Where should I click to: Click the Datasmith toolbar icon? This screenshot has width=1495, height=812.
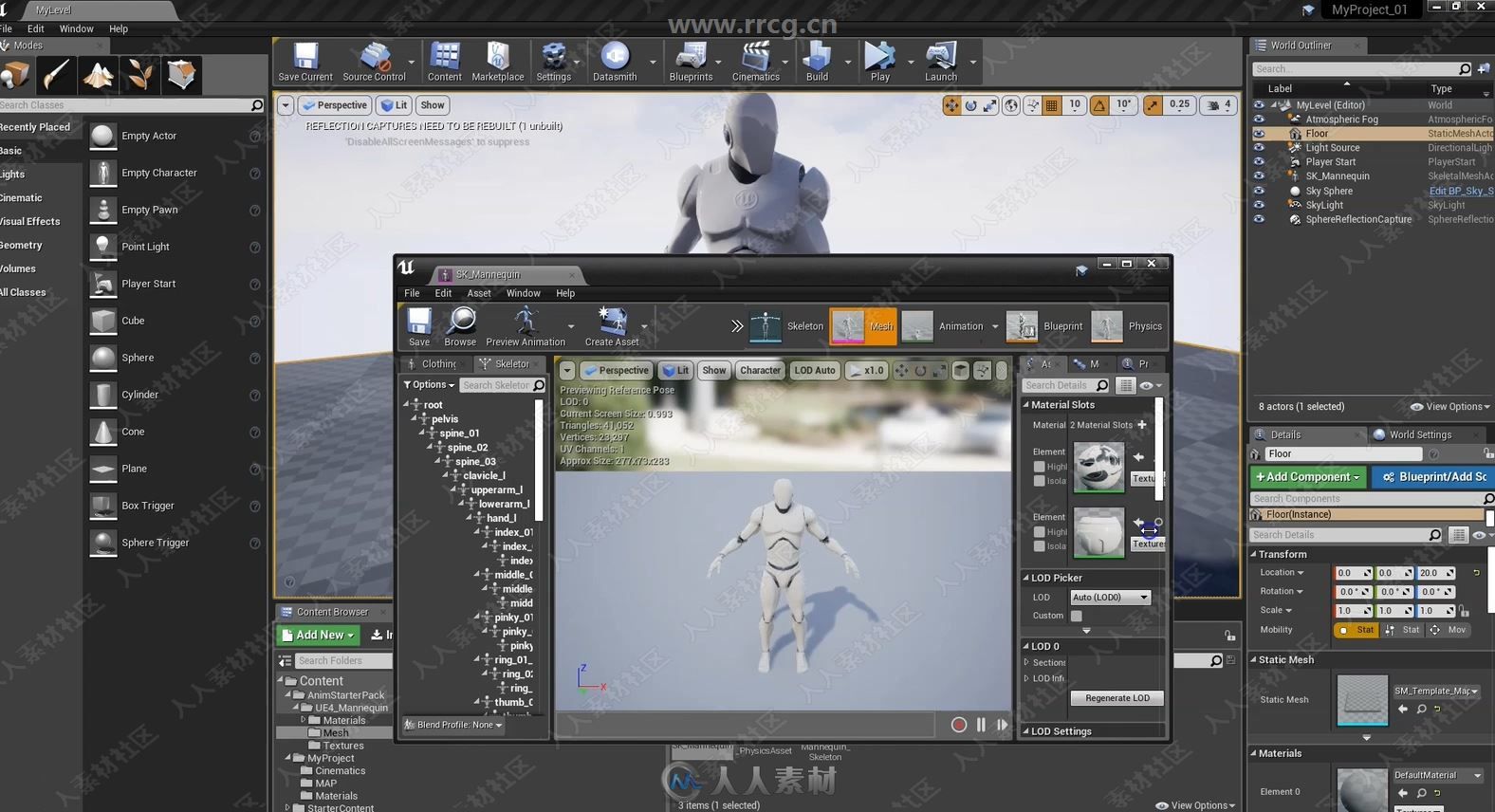pos(615,62)
